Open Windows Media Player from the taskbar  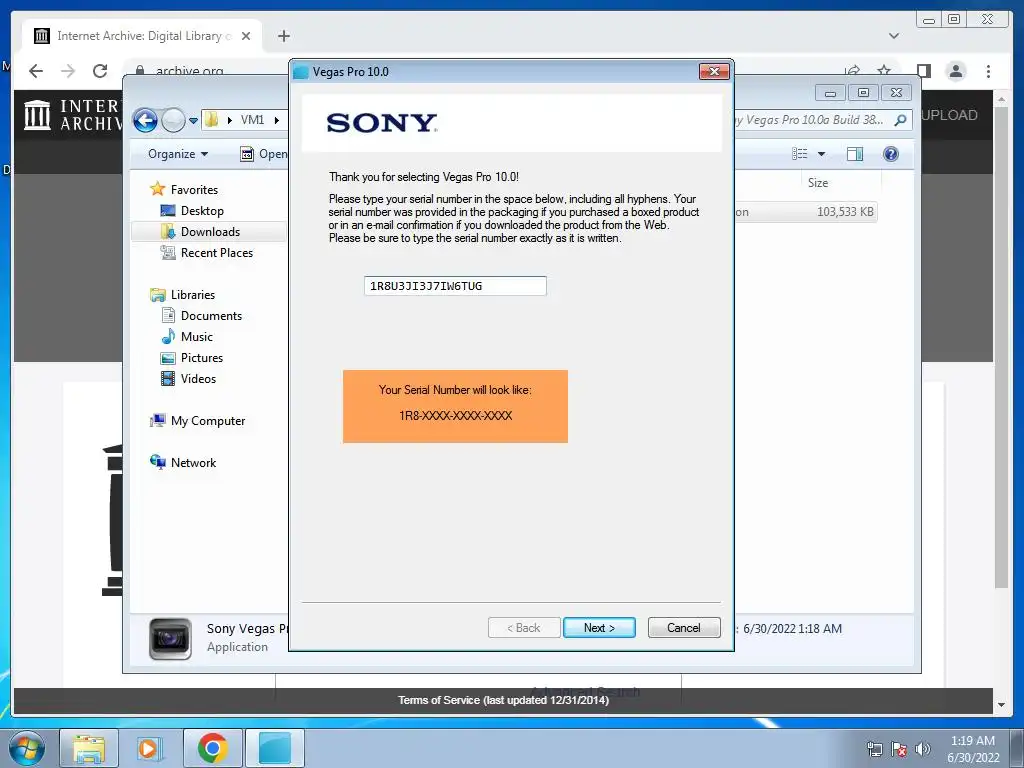tap(149, 748)
